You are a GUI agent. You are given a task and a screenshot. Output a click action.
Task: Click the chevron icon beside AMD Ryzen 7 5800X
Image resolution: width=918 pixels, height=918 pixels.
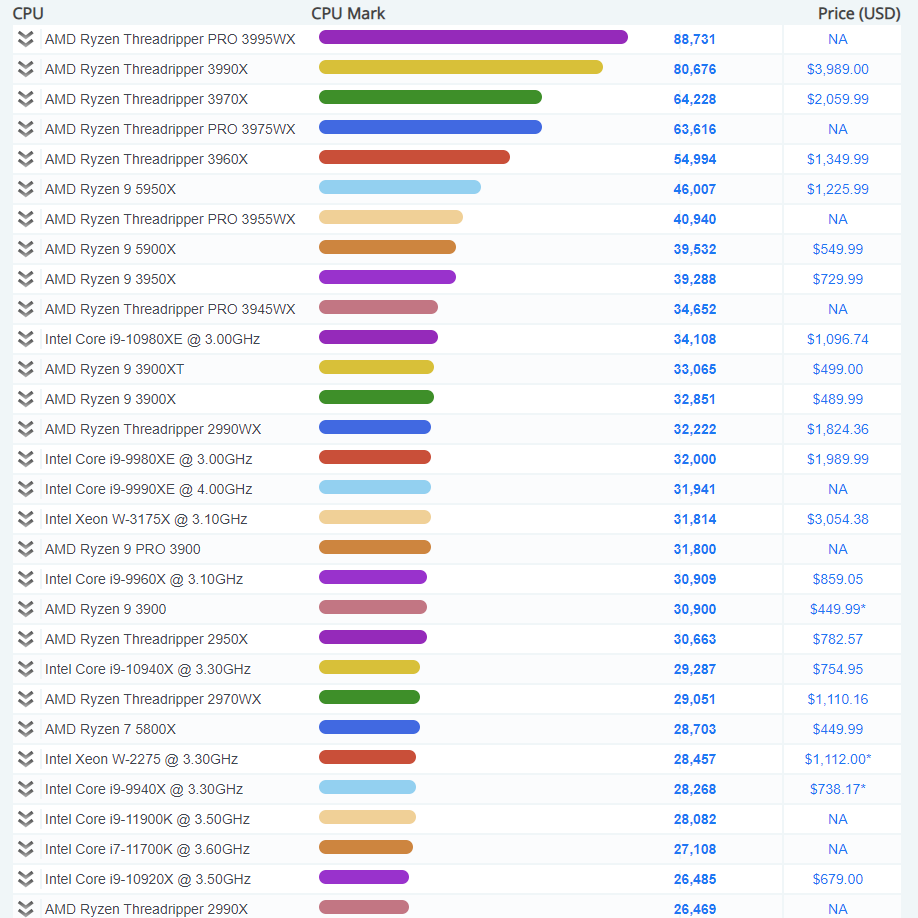pos(25,729)
